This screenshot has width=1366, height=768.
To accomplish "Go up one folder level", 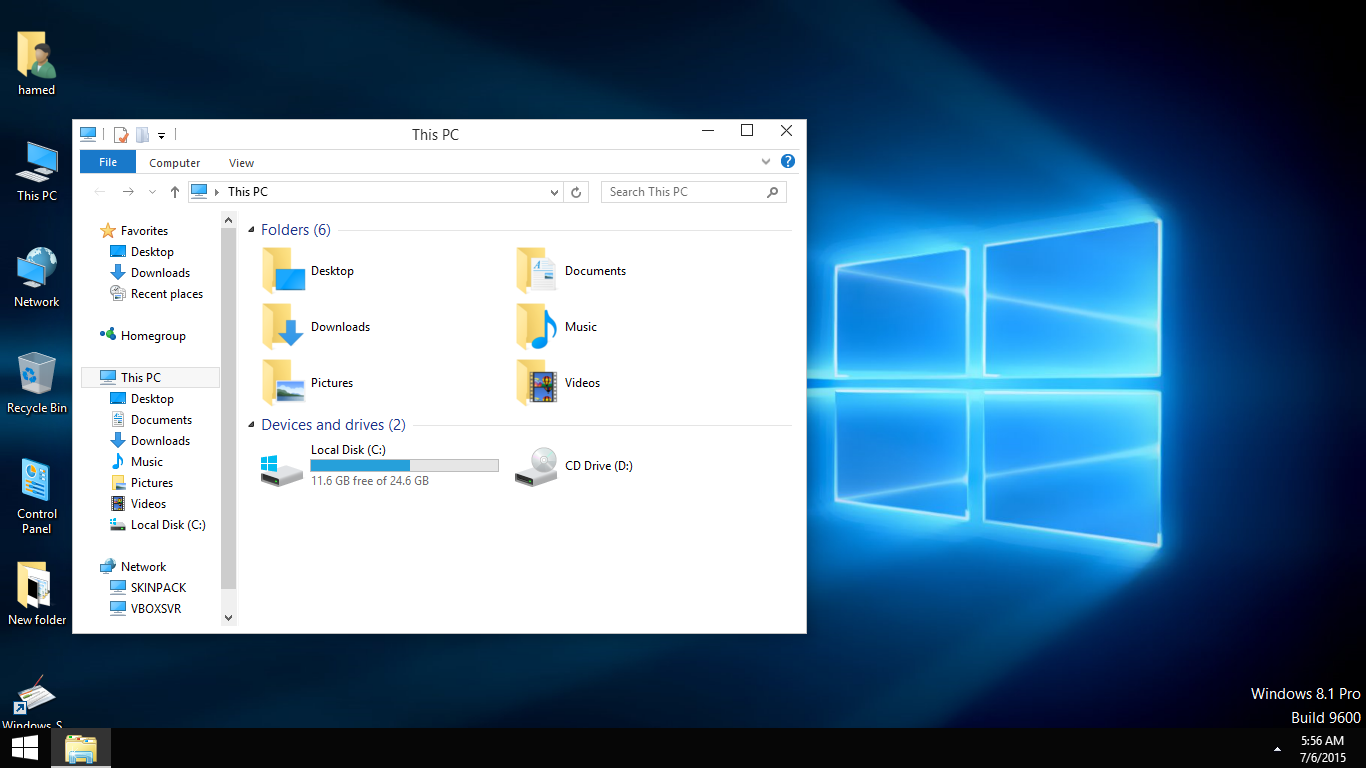I will (175, 192).
